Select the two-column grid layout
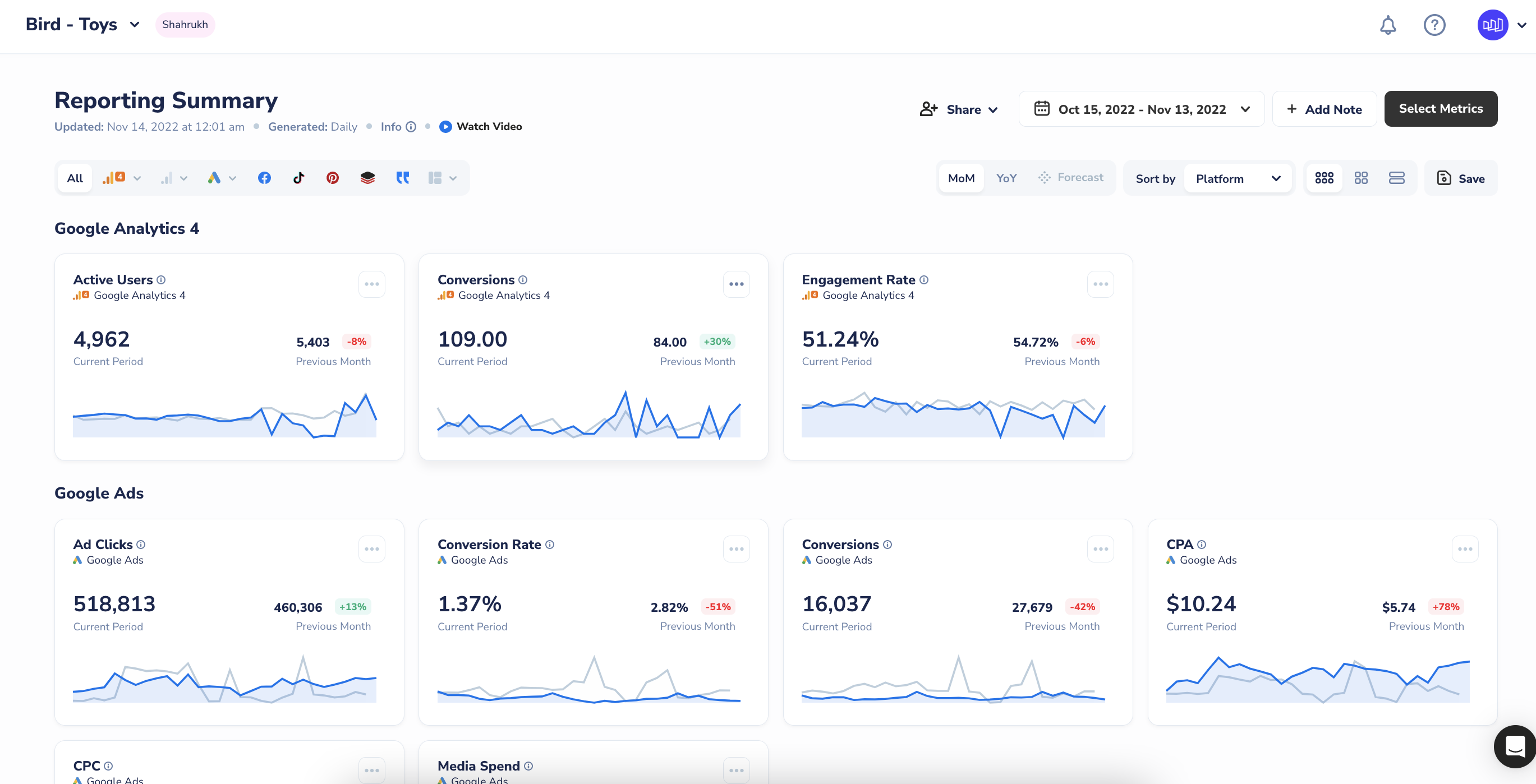1536x784 pixels. (x=1362, y=178)
